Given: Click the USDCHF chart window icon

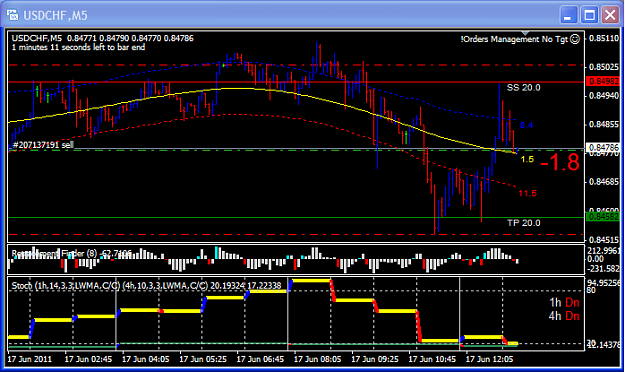Looking at the screenshot, I should 13,15.
